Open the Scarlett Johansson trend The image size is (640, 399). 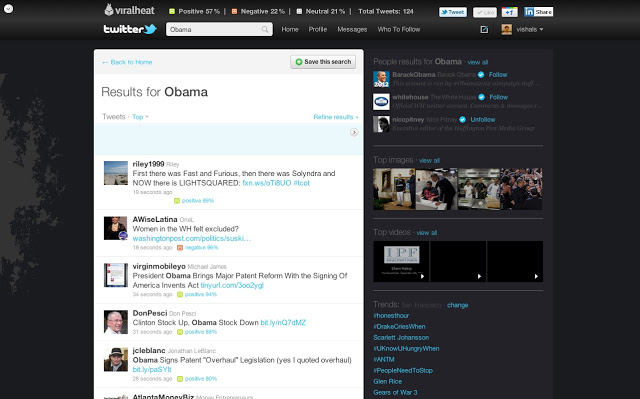click(x=401, y=338)
